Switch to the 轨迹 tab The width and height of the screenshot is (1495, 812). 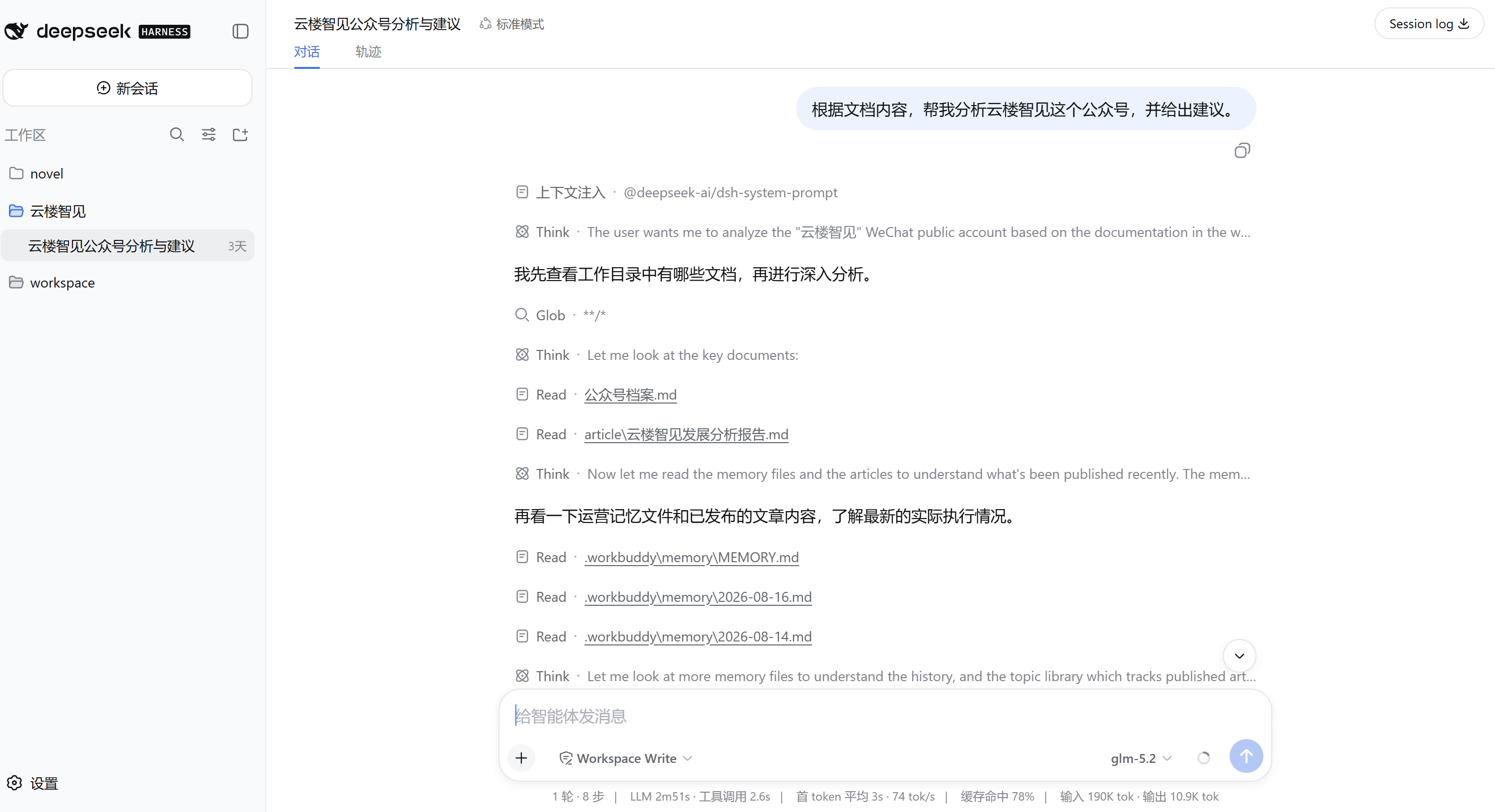point(368,52)
